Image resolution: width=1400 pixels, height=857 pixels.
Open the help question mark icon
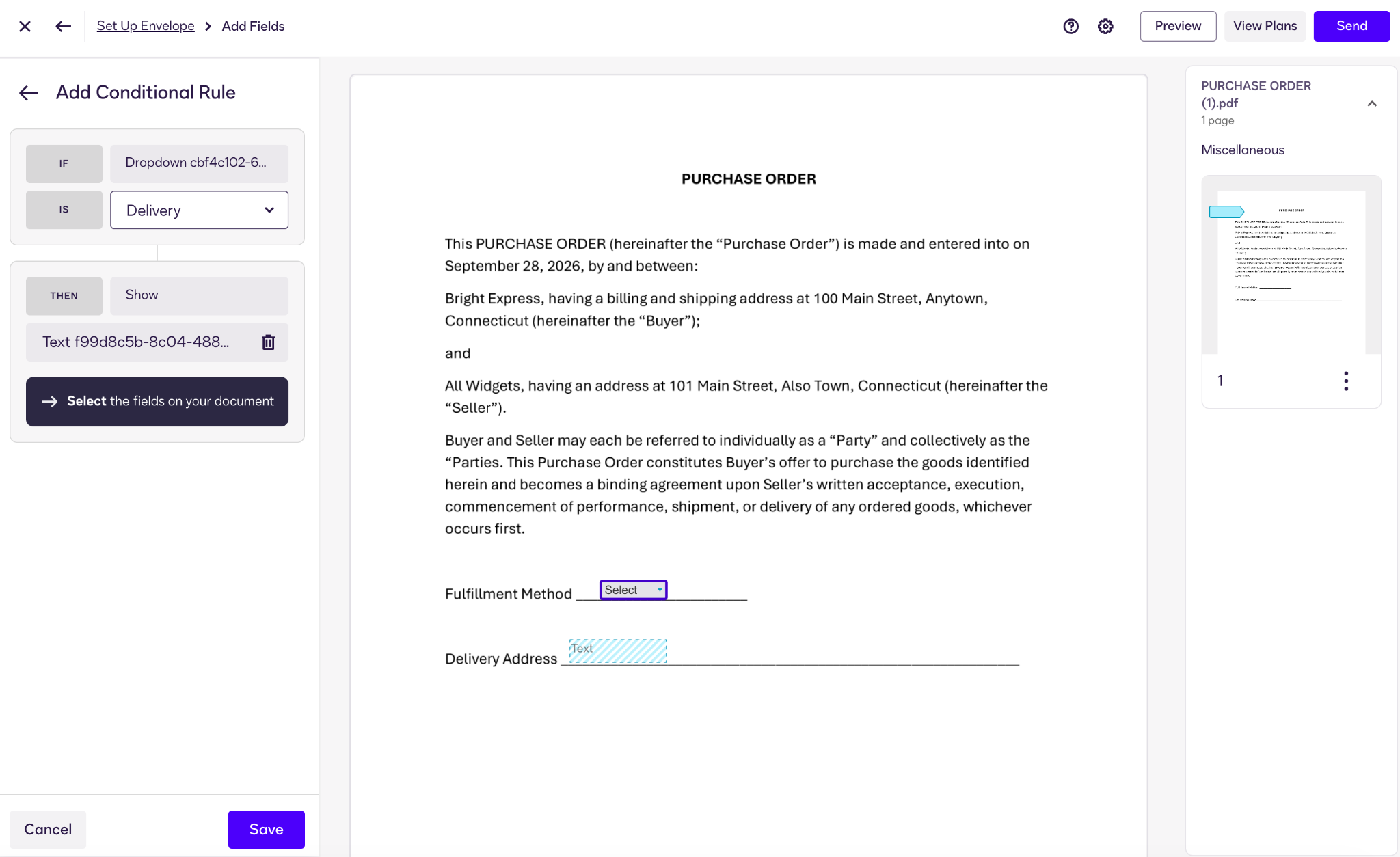click(x=1071, y=26)
